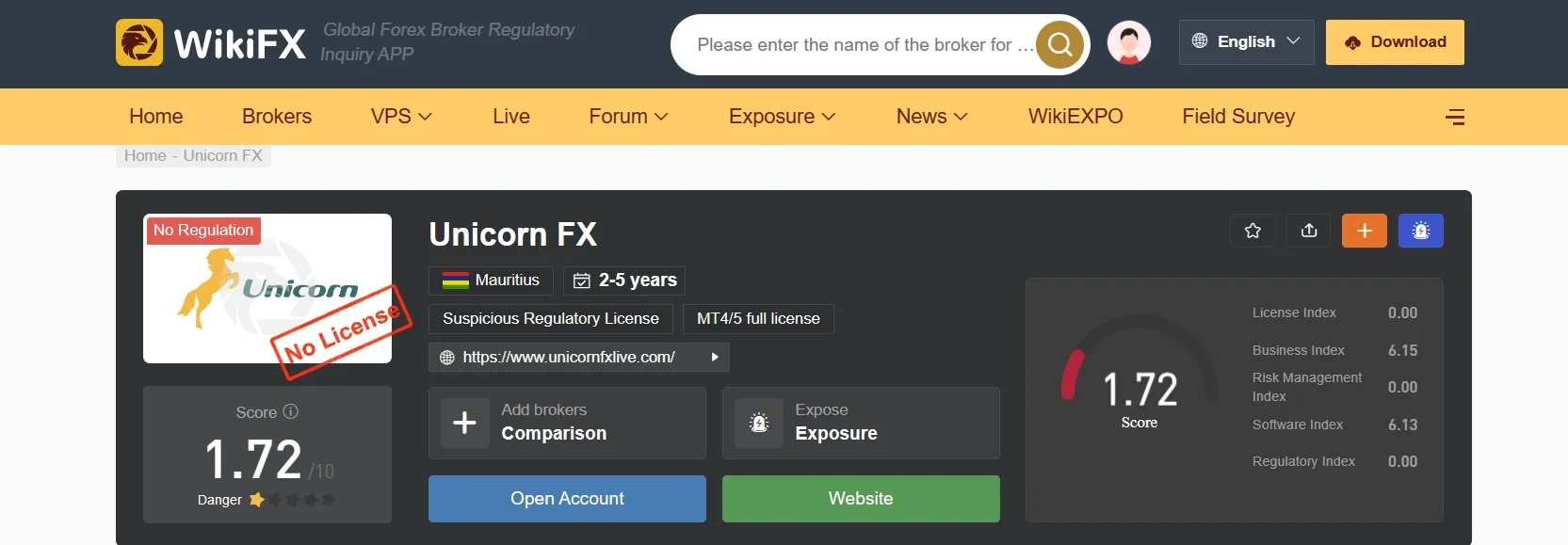
Task: Click the WikiFX eagle logo icon
Action: point(139,42)
